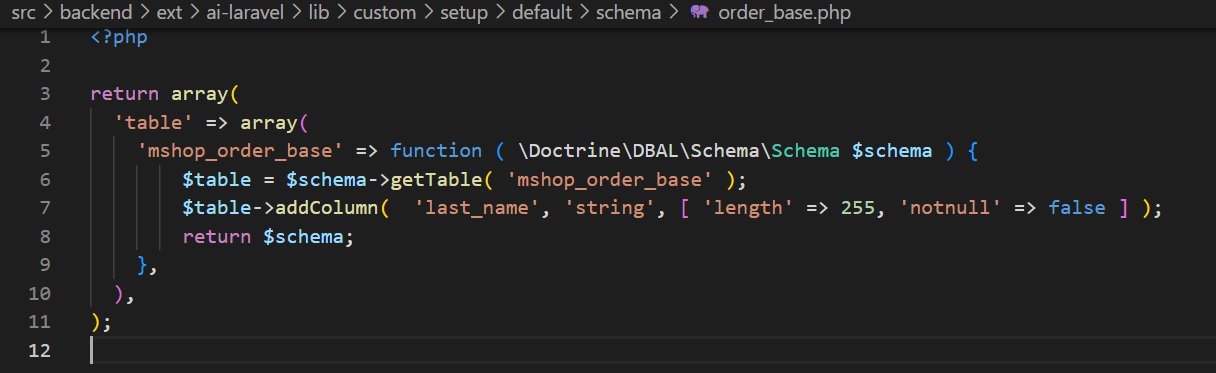Click the '$schema' parameter on line 5

892,151
